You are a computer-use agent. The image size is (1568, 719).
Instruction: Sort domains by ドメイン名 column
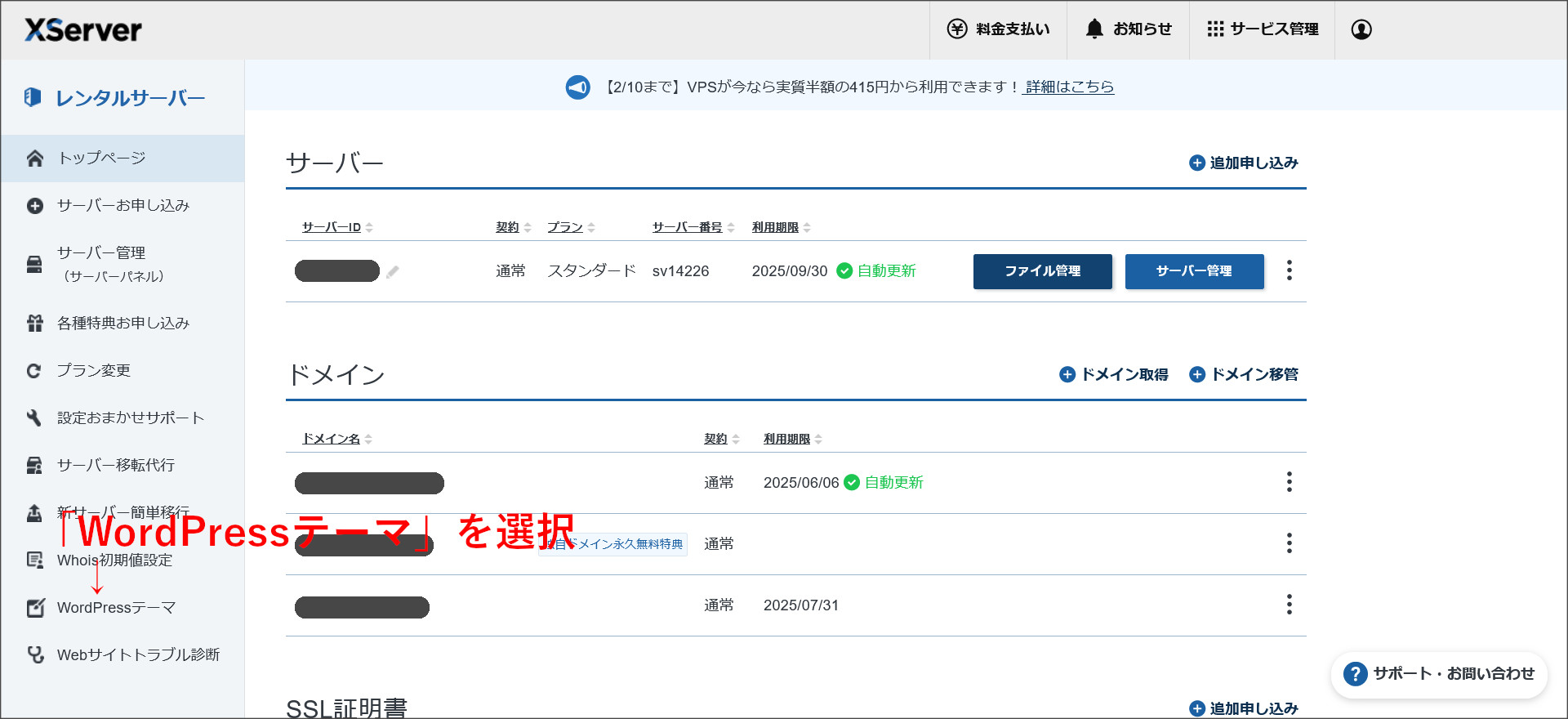tap(337, 439)
